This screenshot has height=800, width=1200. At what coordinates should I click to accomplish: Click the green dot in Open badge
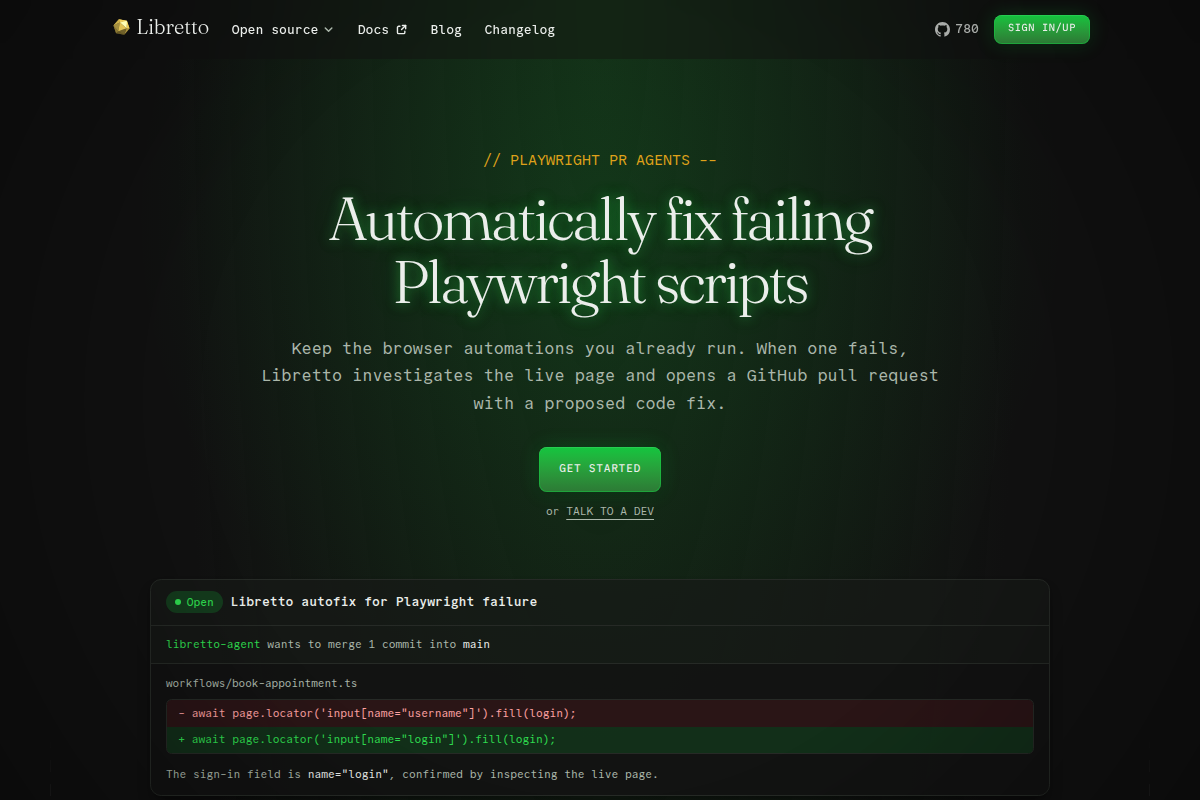pyautogui.click(x=178, y=602)
